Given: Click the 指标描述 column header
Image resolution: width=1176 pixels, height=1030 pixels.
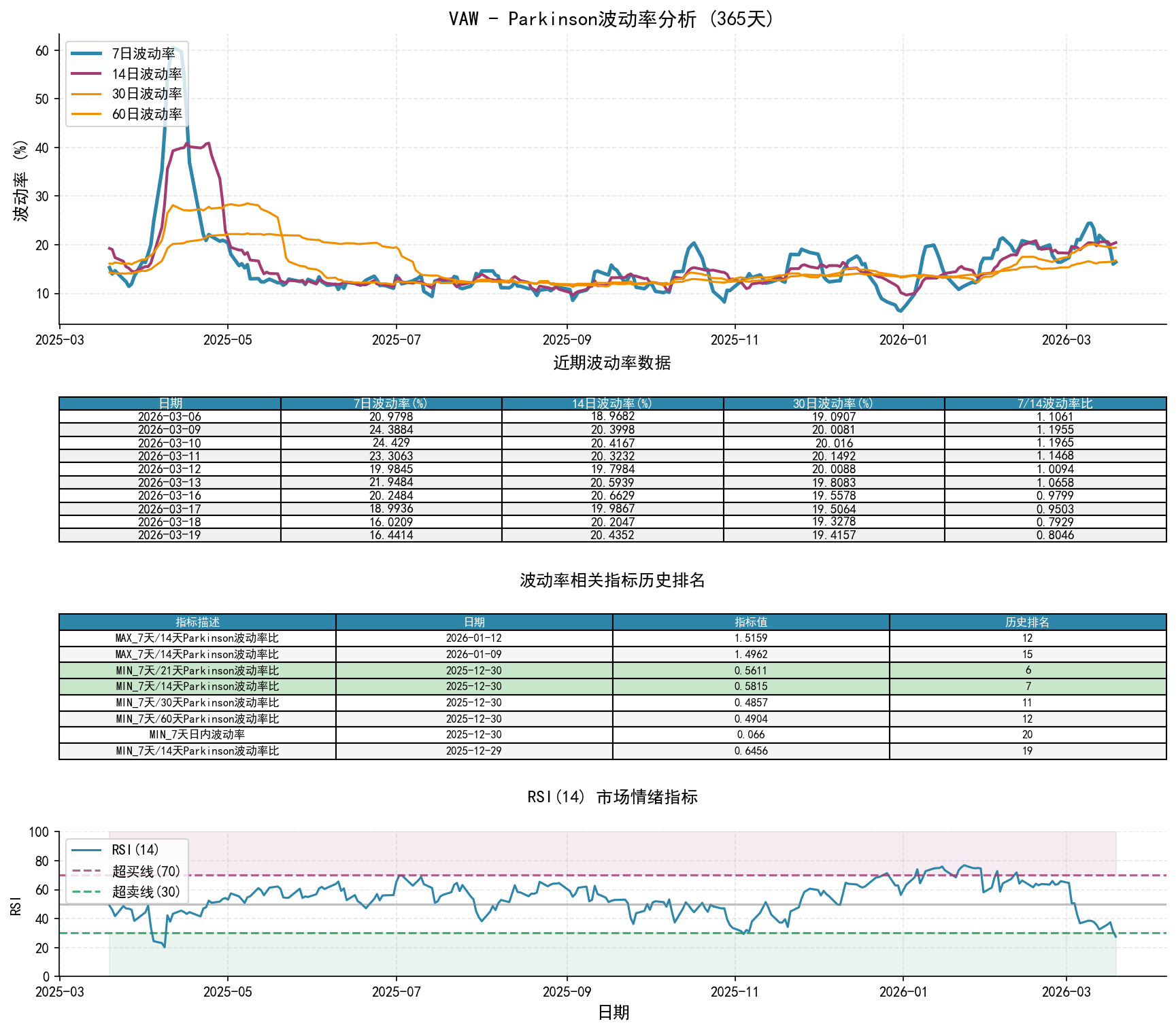Looking at the screenshot, I should pyautogui.click(x=197, y=622).
